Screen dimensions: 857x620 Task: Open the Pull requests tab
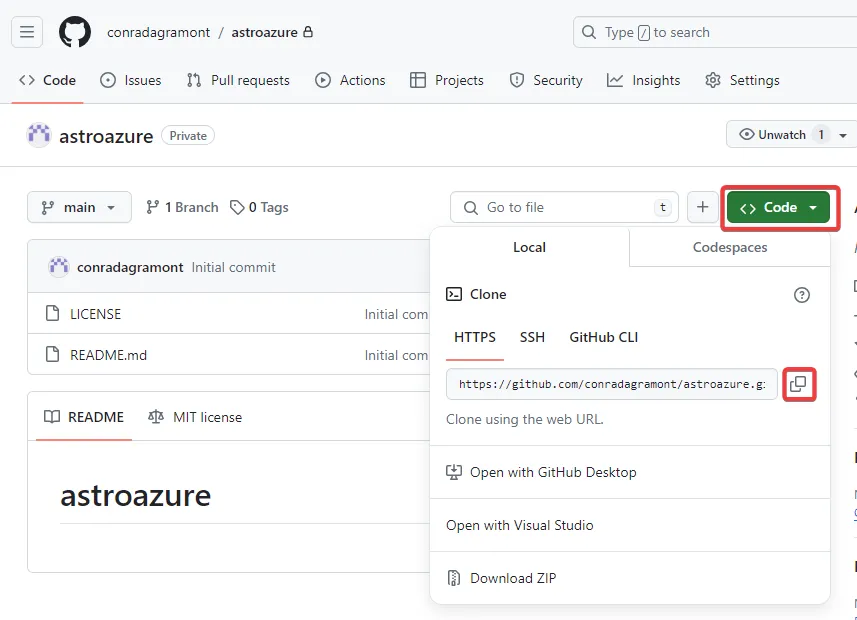click(x=238, y=80)
